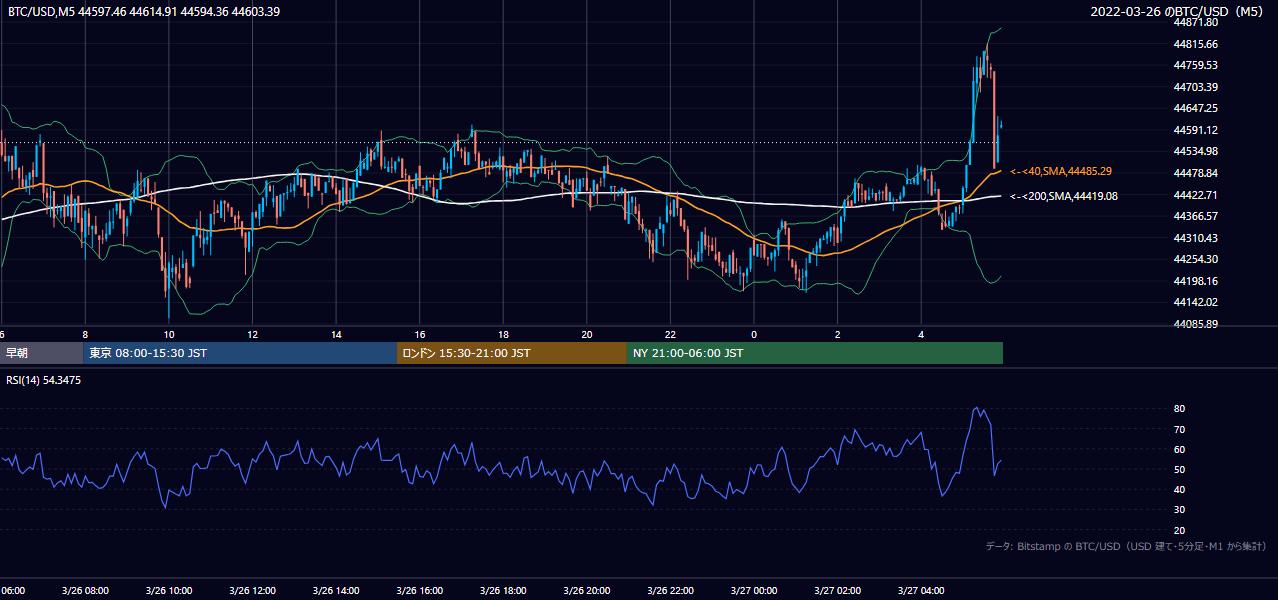Click the '3/27 02:00' bottom time label
The image size is (1278, 600).
(838, 591)
